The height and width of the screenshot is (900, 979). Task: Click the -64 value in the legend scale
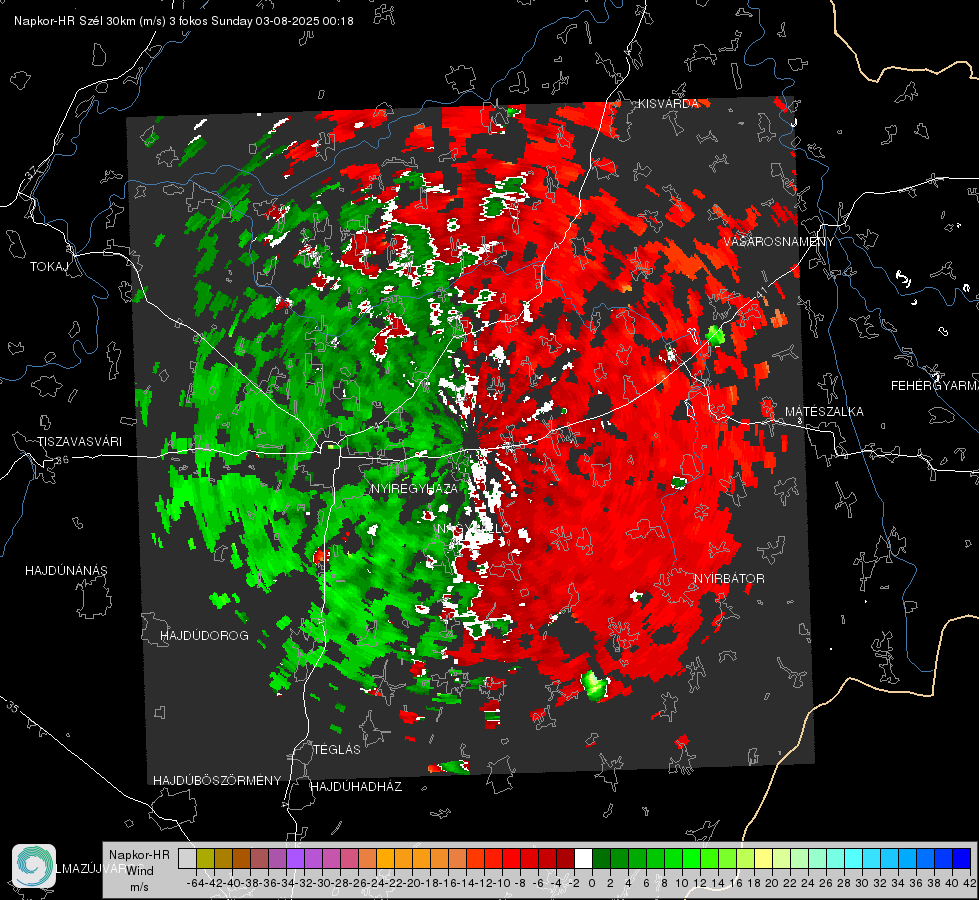tap(196, 883)
